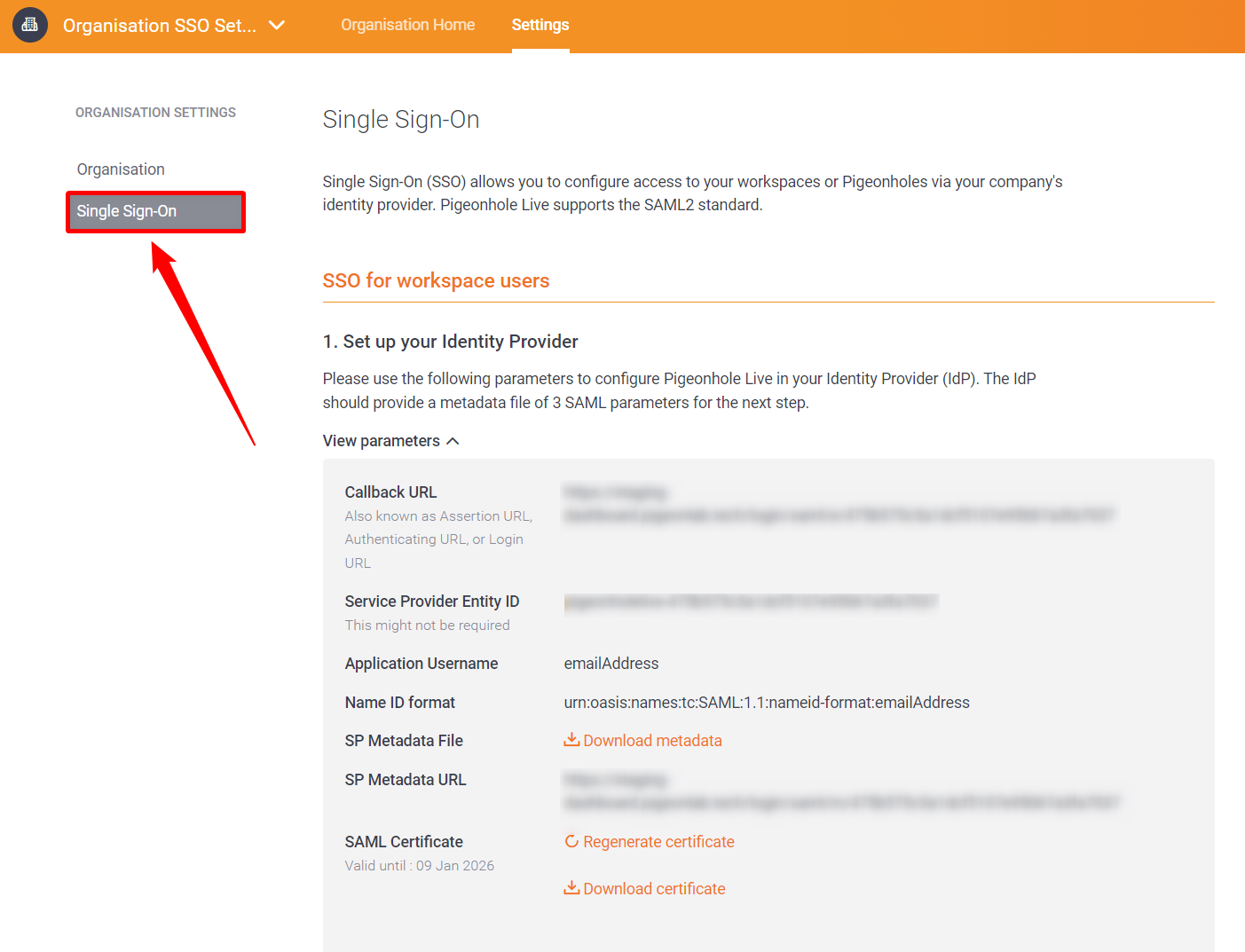Click the dropdown chevron beside Organisation SSO Set...

coord(276,26)
